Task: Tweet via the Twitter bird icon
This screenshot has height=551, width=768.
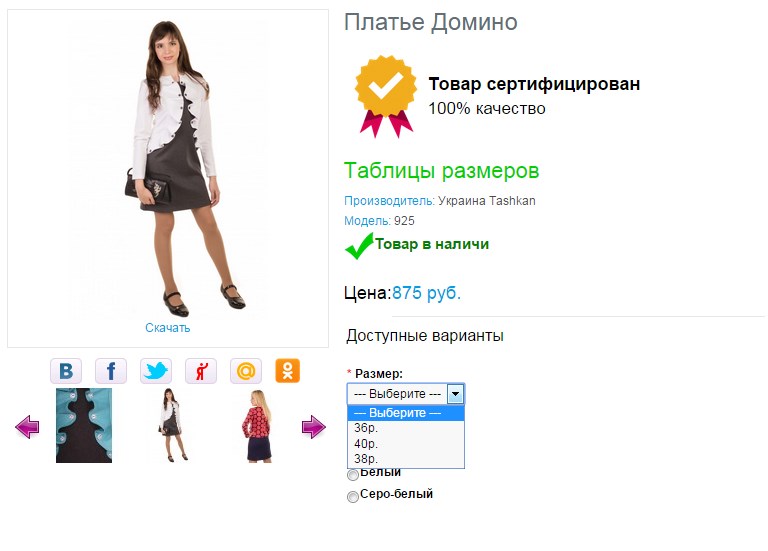Action: 156,371
